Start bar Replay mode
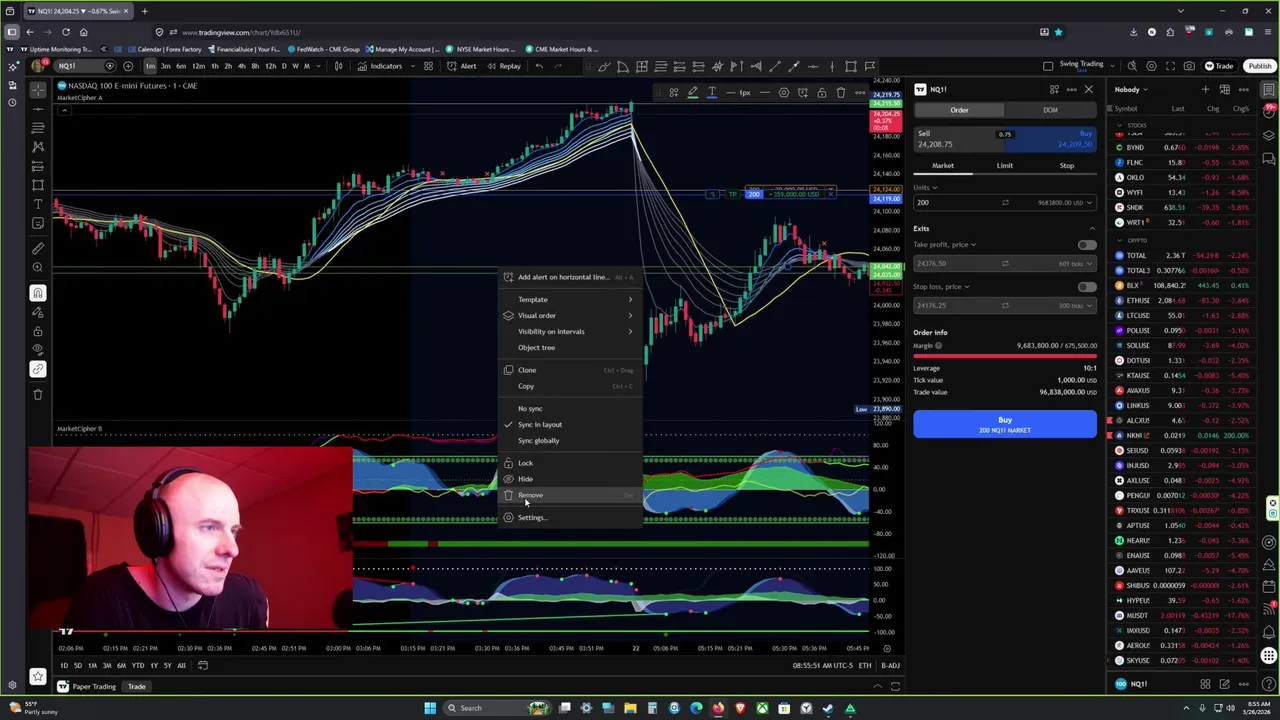Screen dimensions: 1280x720 (x=504, y=66)
